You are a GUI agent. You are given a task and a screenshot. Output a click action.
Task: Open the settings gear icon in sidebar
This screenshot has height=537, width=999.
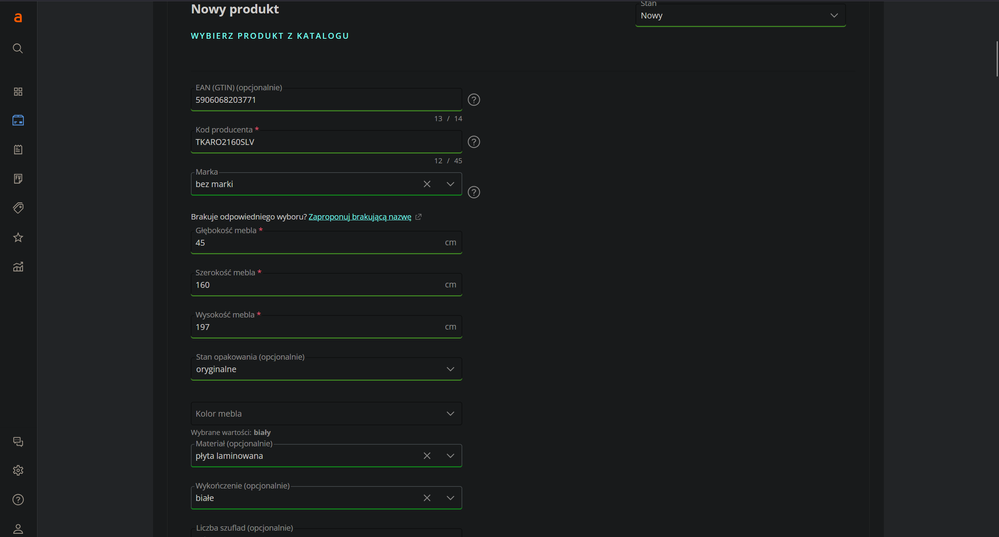[18, 470]
